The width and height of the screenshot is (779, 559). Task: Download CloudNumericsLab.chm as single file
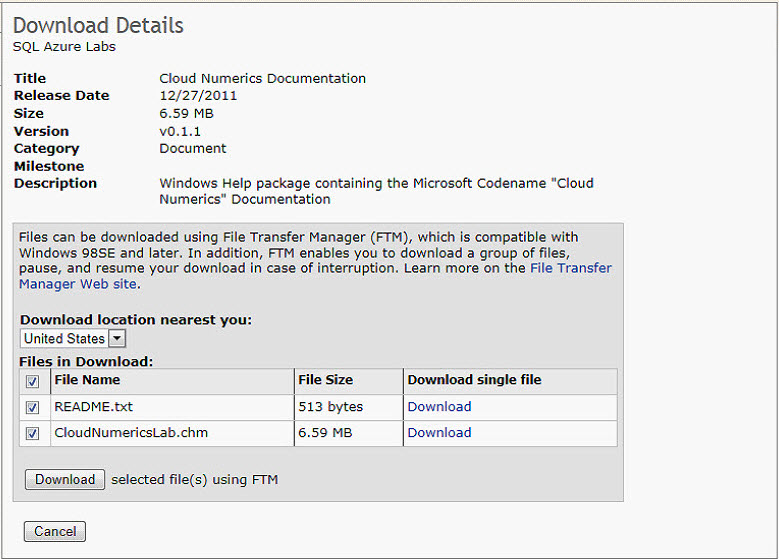coord(439,432)
